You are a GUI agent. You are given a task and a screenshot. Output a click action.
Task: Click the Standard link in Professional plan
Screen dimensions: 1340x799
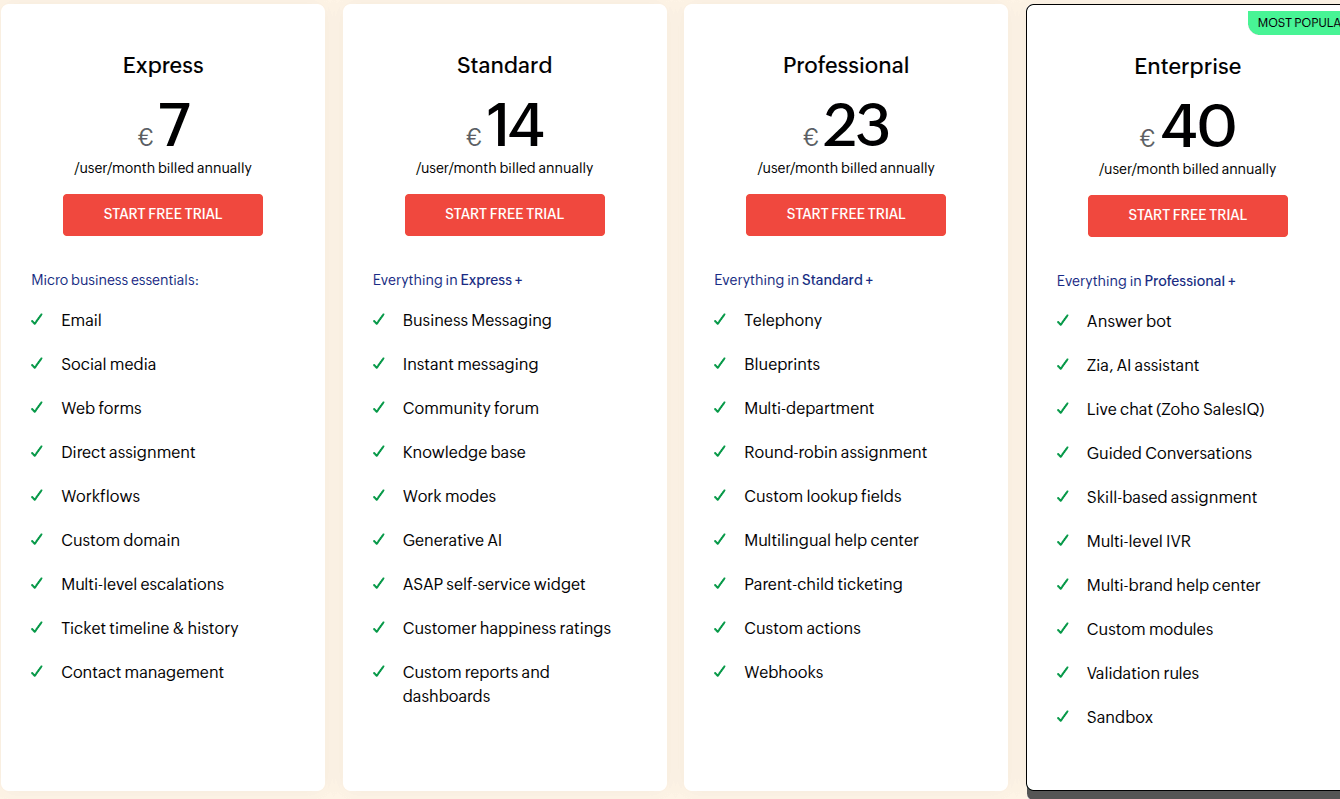832,280
